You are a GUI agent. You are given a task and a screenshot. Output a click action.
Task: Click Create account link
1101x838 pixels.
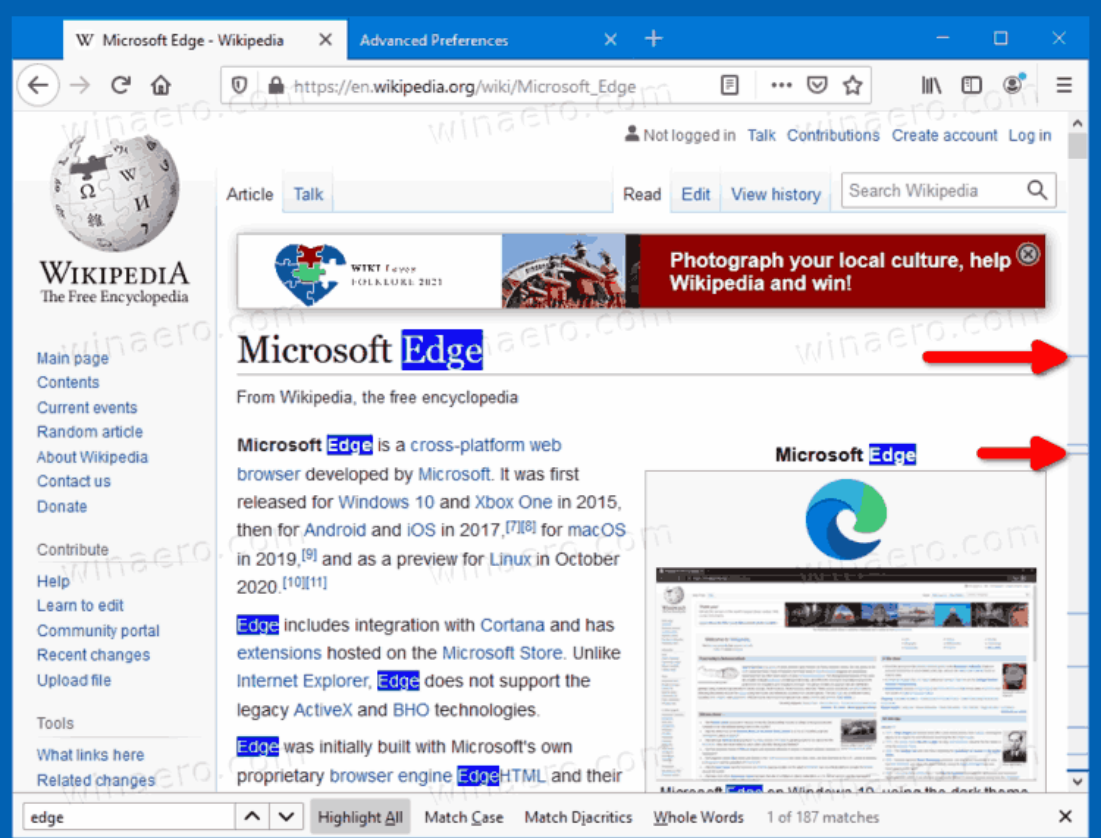pyautogui.click(x=944, y=136)
